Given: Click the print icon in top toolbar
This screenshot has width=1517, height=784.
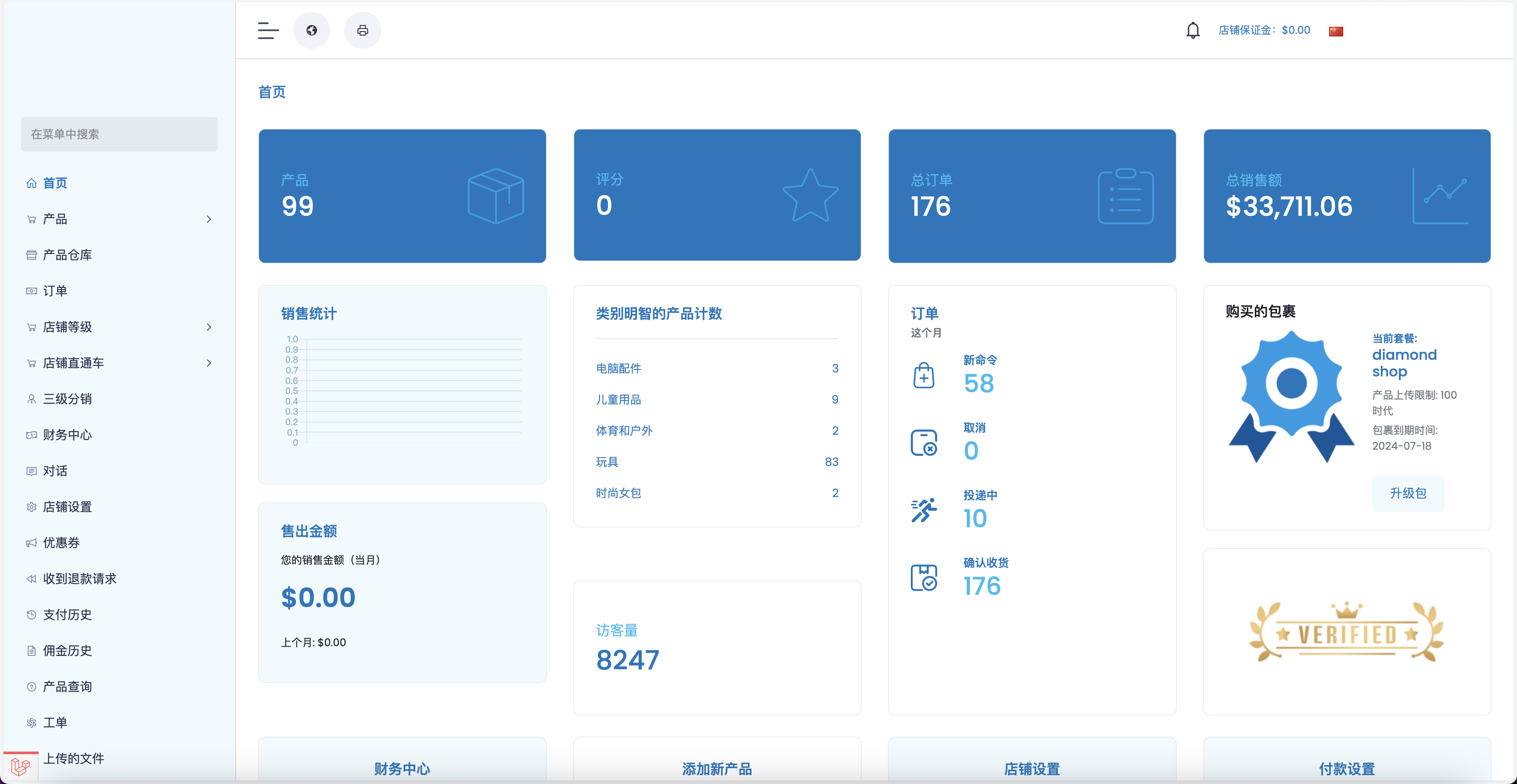Looking at the screenshot, I should pos(362,30).
